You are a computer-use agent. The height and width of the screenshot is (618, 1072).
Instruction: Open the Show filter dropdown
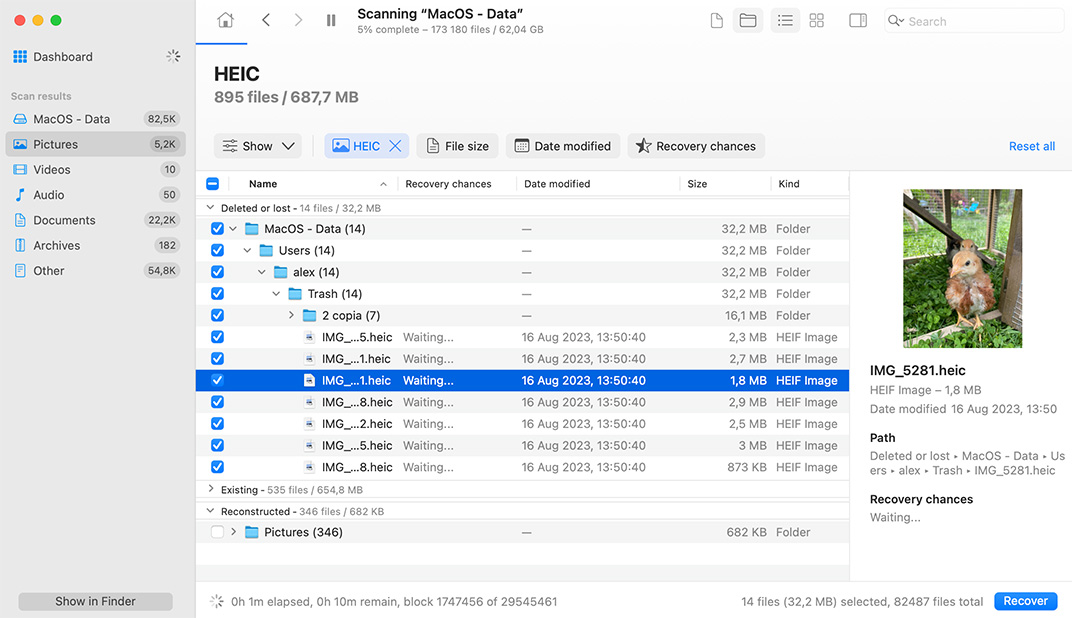tap(258, 145)
